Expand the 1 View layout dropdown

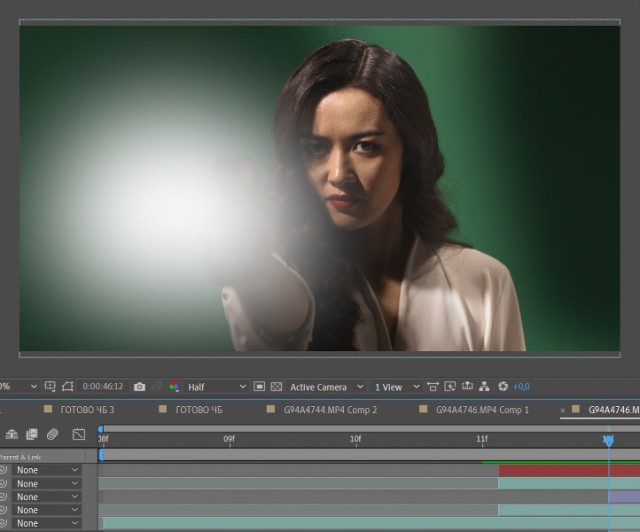tap(397, 387)
